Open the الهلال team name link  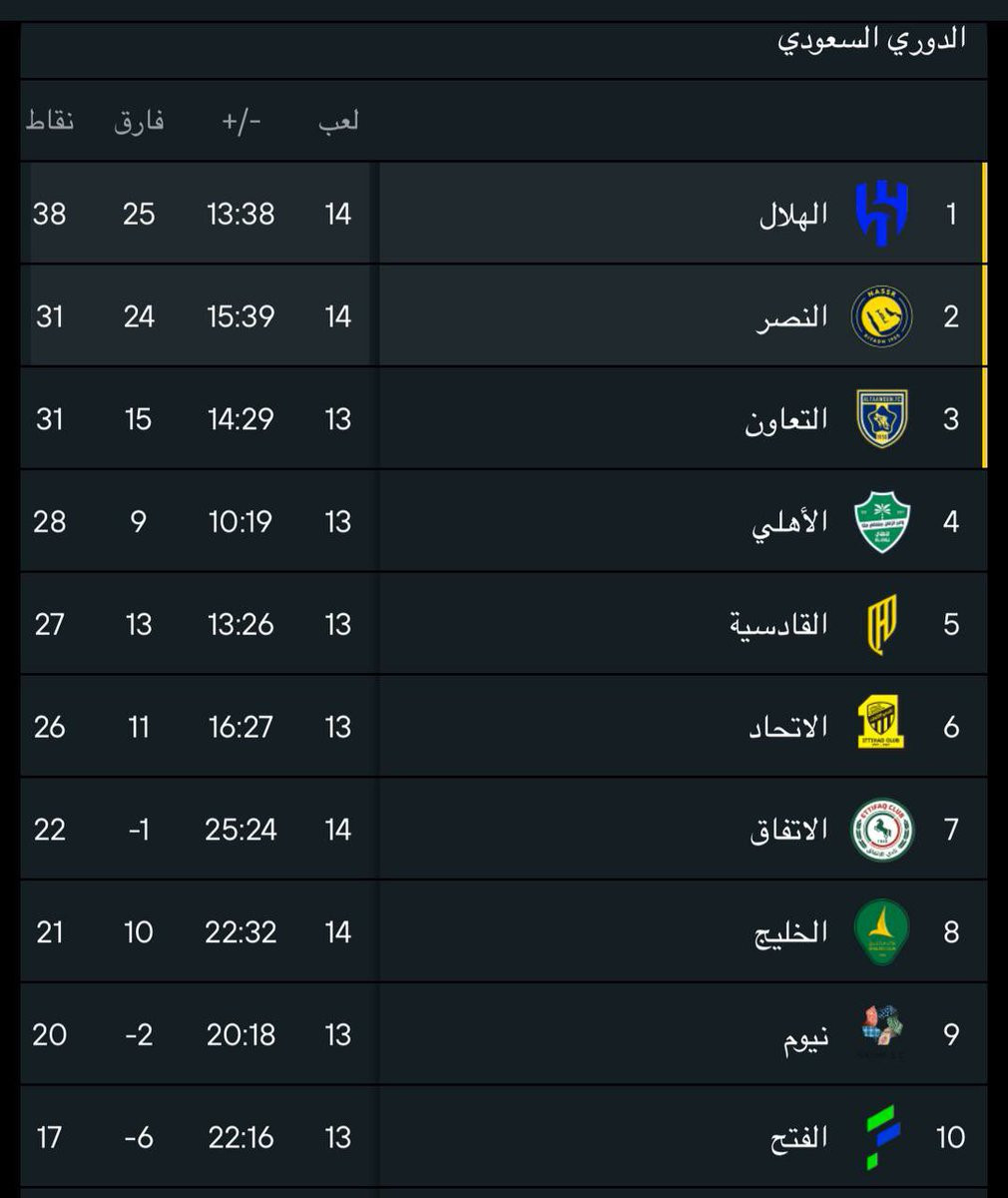coord(793,215)
